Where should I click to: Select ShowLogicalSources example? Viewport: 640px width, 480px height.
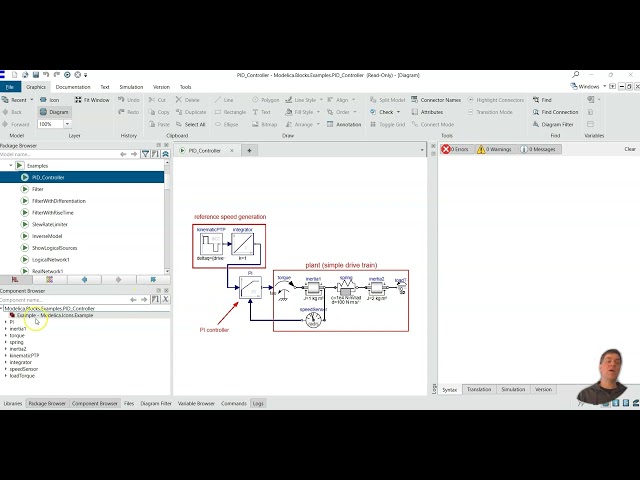point(54,248)
